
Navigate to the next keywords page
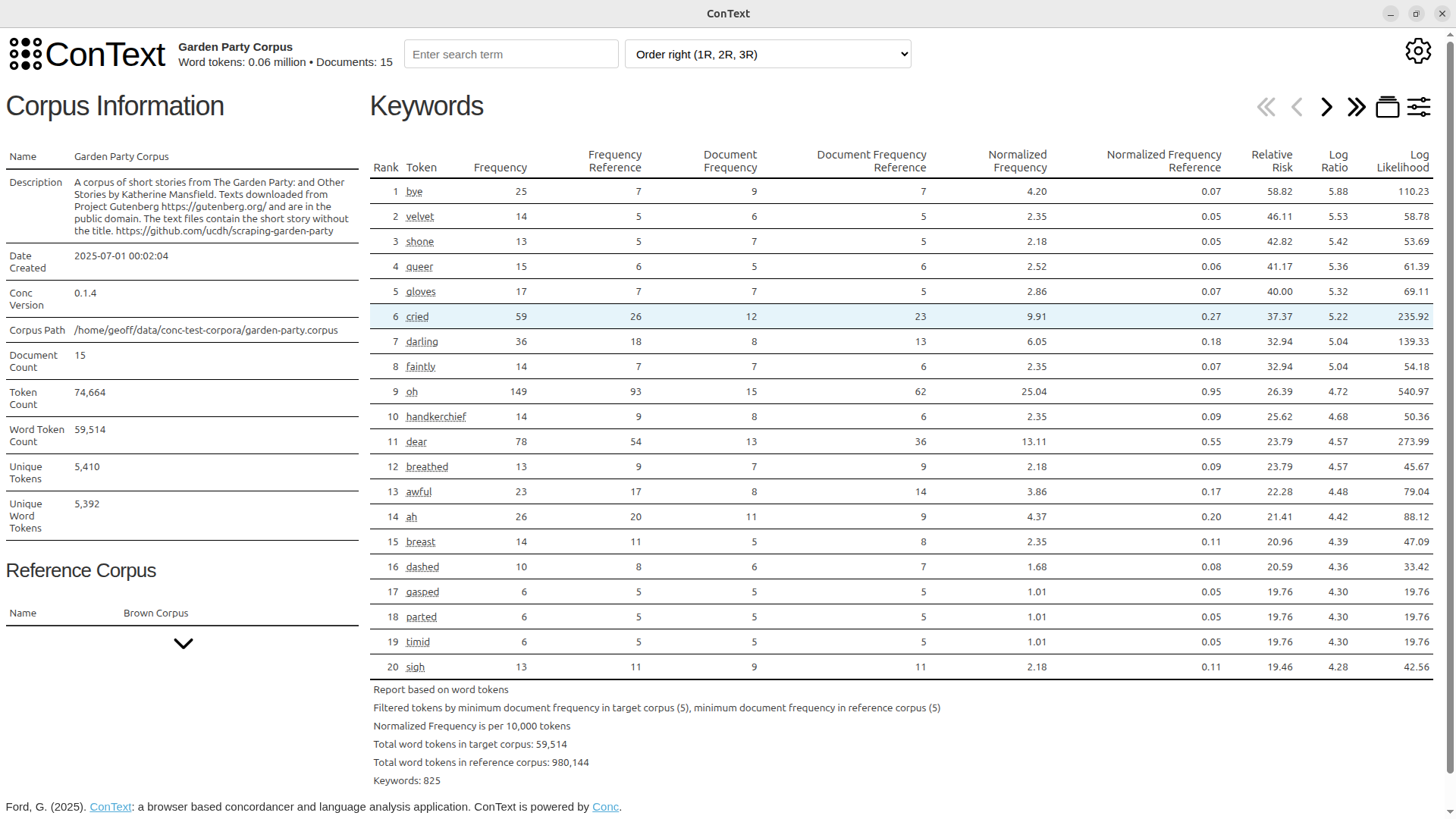point(1326,107)
